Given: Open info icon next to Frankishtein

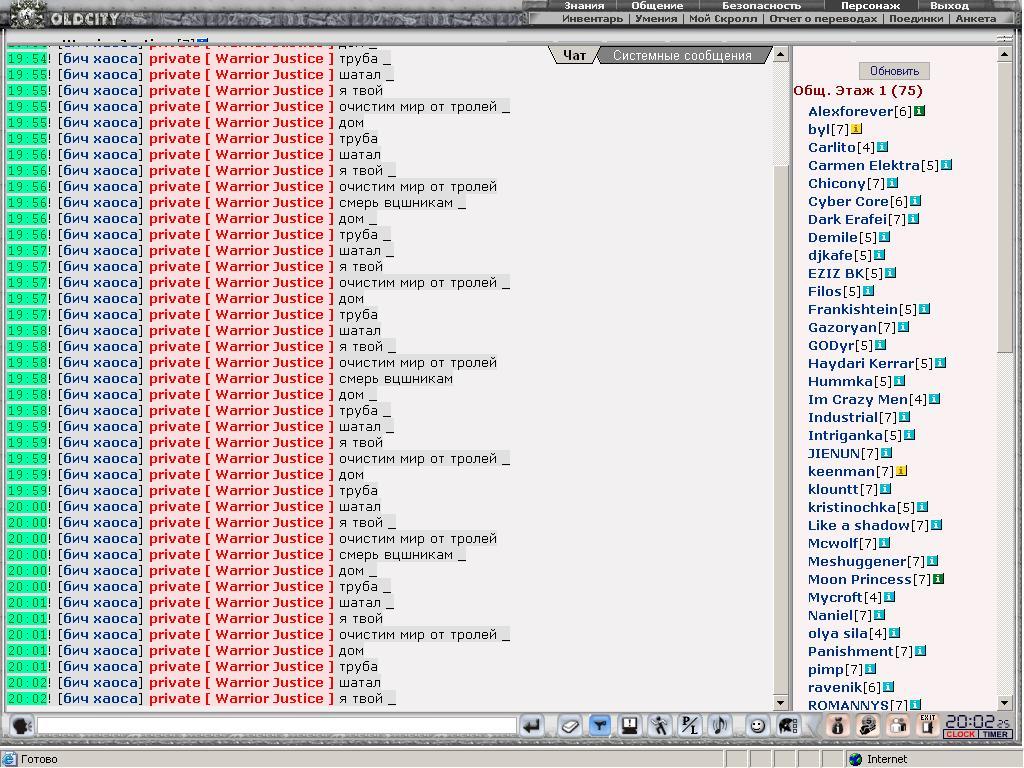Looking at the screenshot, I should click(x=924, y=309).
